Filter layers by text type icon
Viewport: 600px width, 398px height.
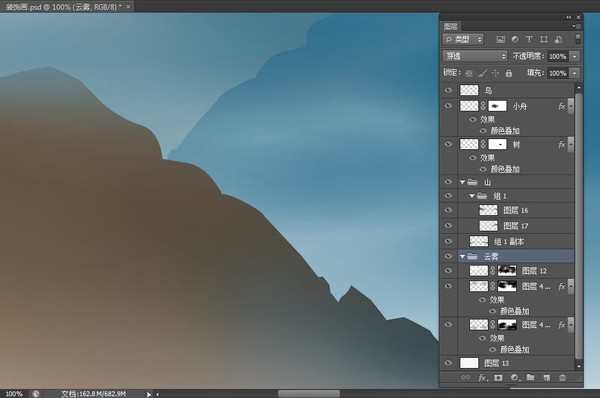click(529, 39)
